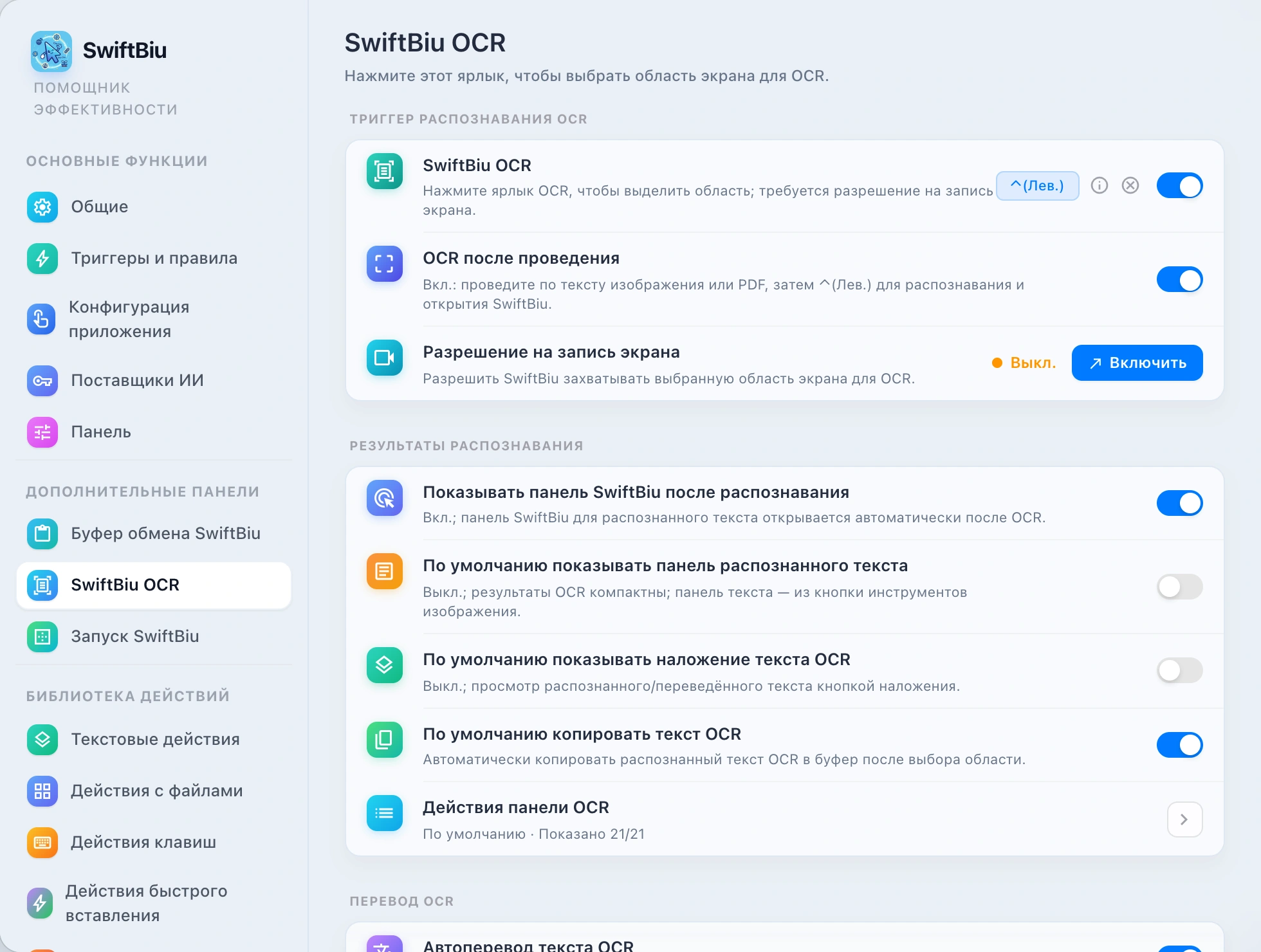
Task: Select Действия быстрого вставления
Action: [154, 903]
